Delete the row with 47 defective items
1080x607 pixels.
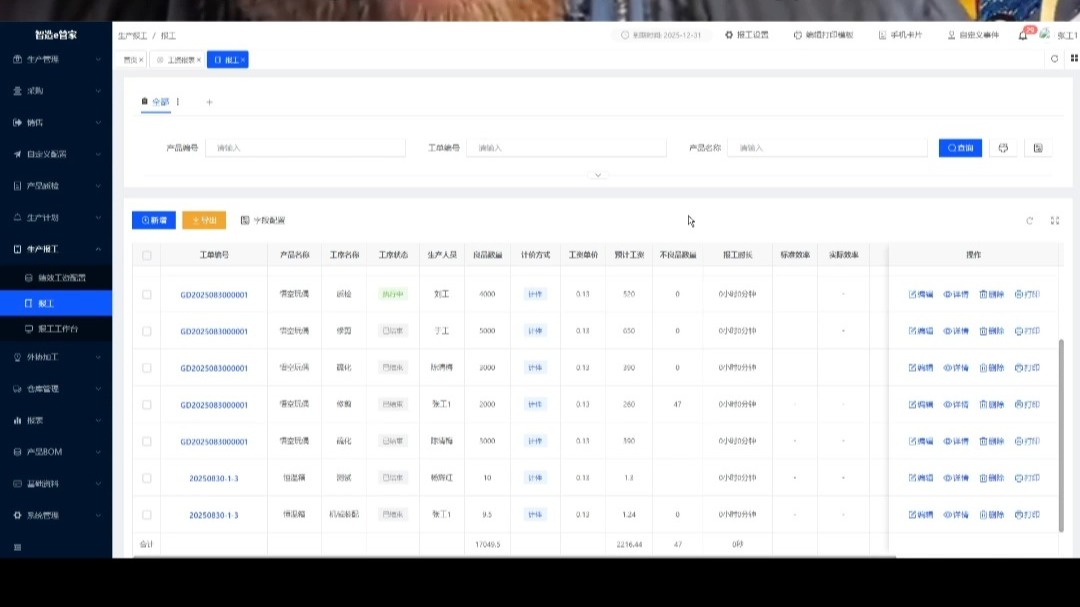click(991, 404)
